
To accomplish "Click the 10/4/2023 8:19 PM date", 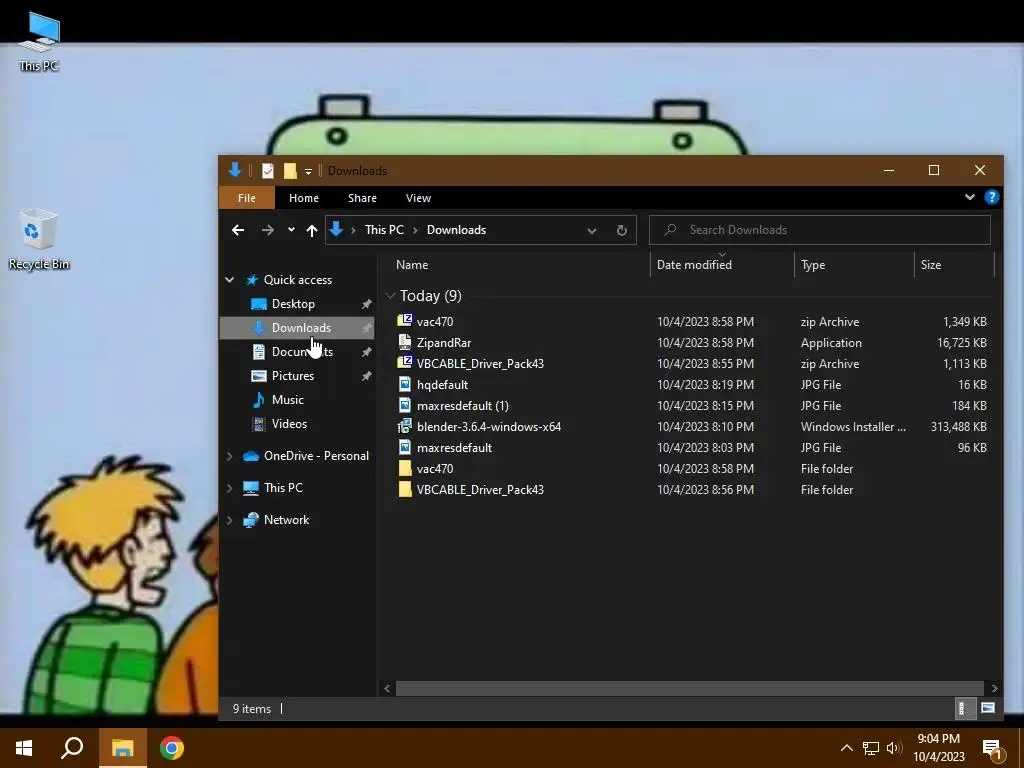I will (705, 385).
